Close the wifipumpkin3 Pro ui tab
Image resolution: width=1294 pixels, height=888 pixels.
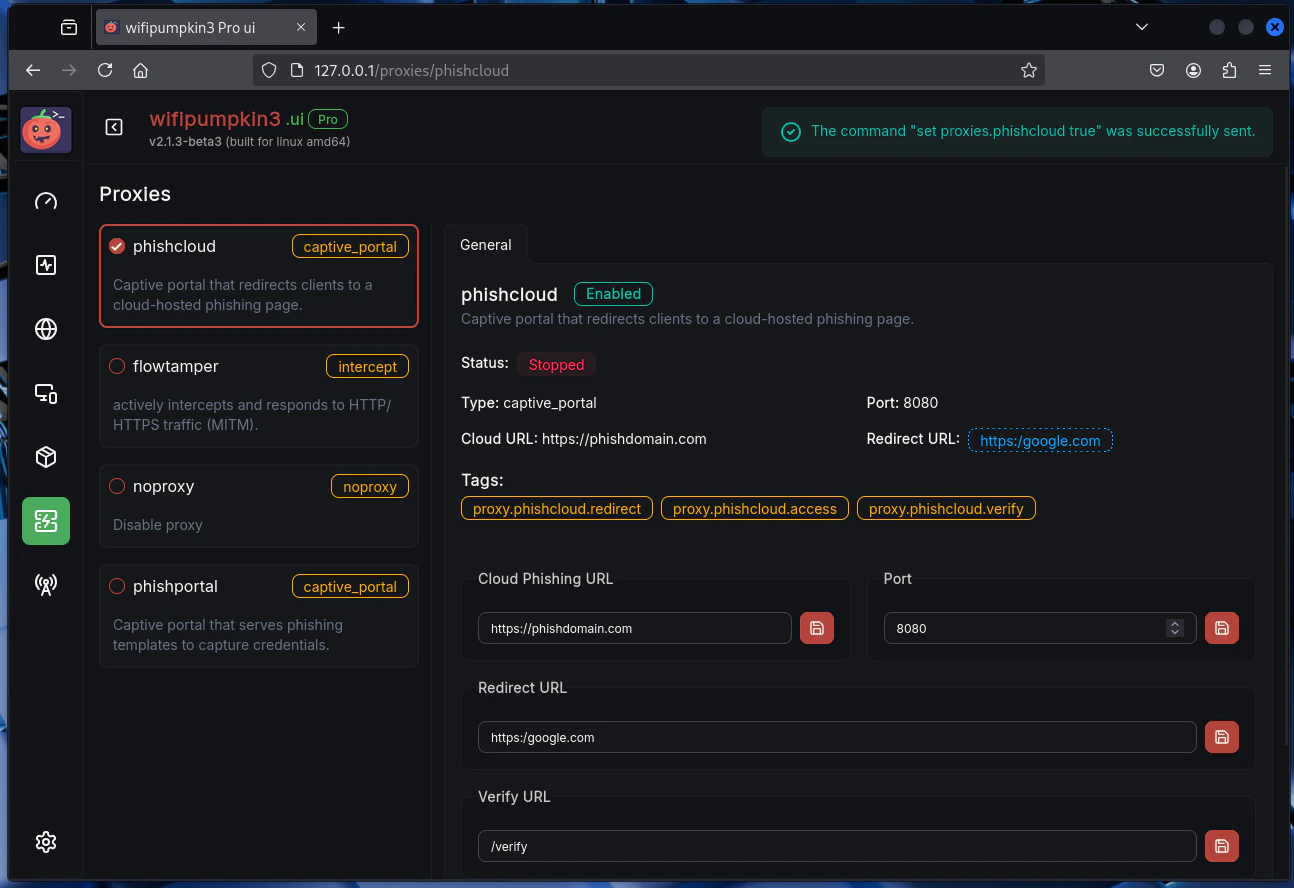[301, 28]
